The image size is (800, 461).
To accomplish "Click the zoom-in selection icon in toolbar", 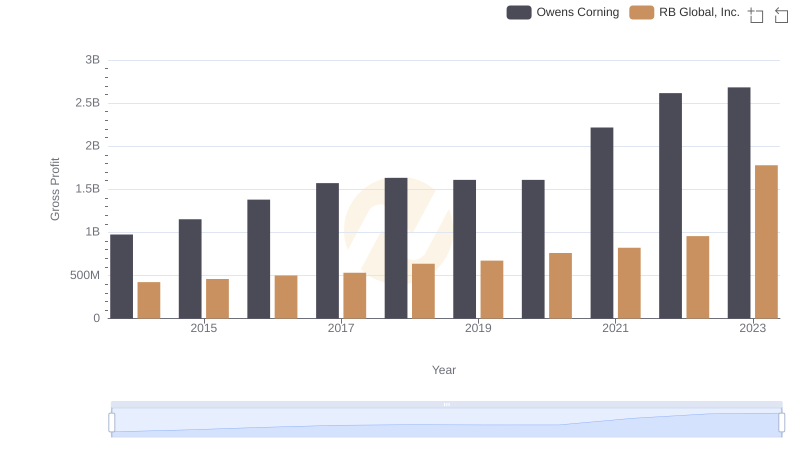I will point(756,14).
